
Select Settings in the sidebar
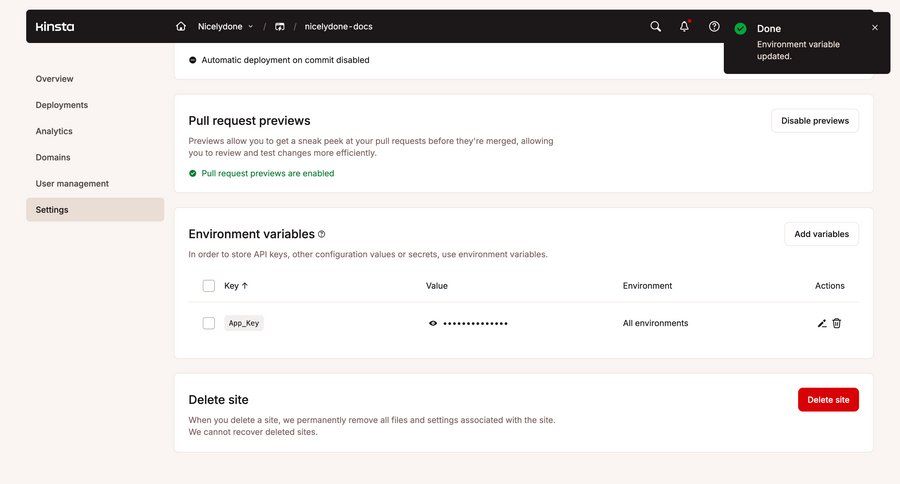coord(95,210)
